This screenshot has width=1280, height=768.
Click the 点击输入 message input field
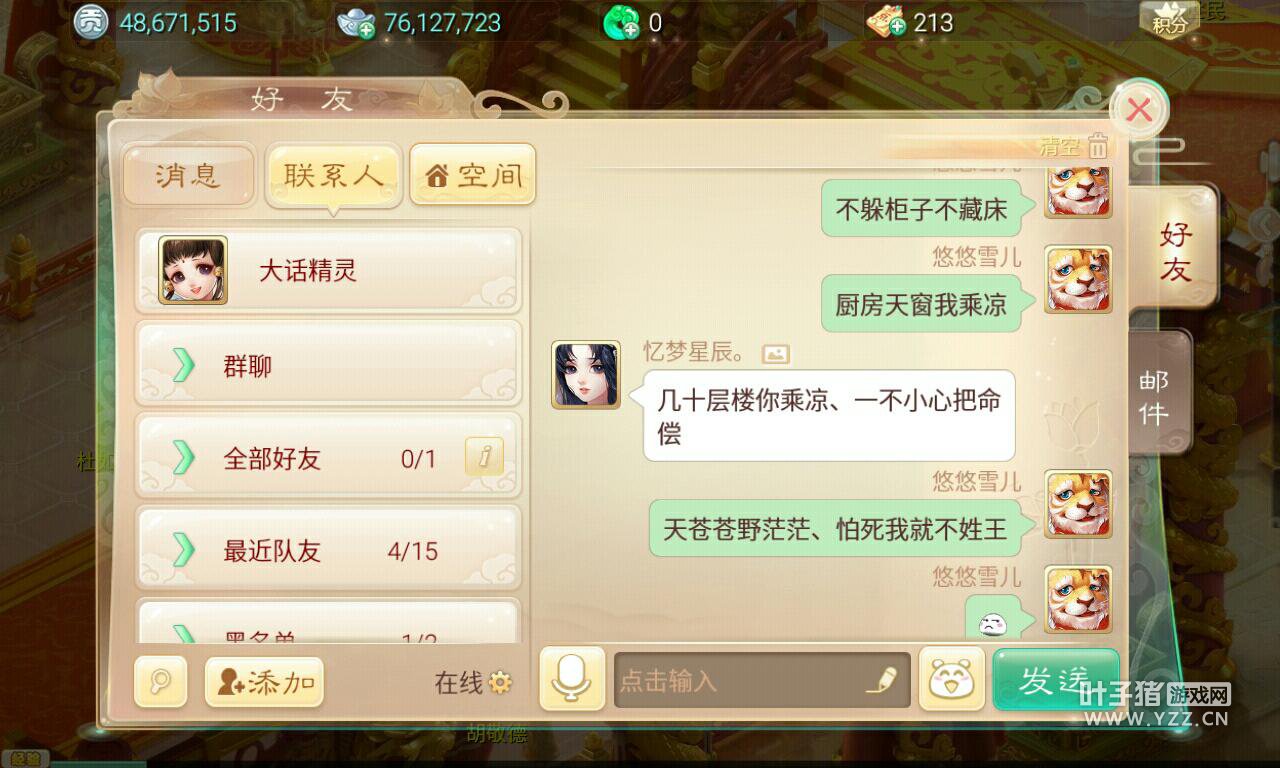tap(762, 680)
